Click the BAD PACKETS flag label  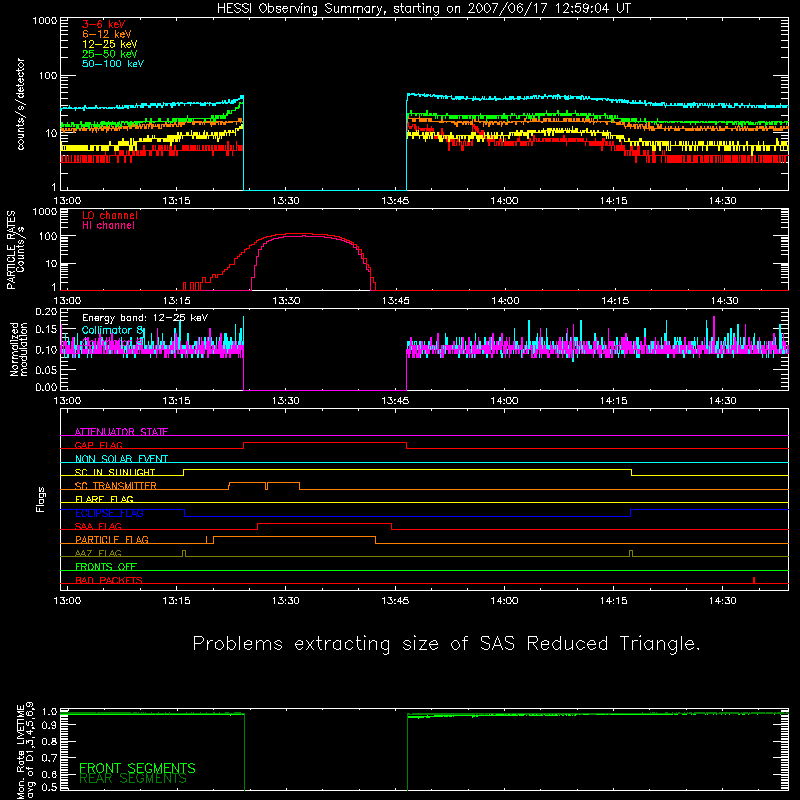click(x=109, y=580)
